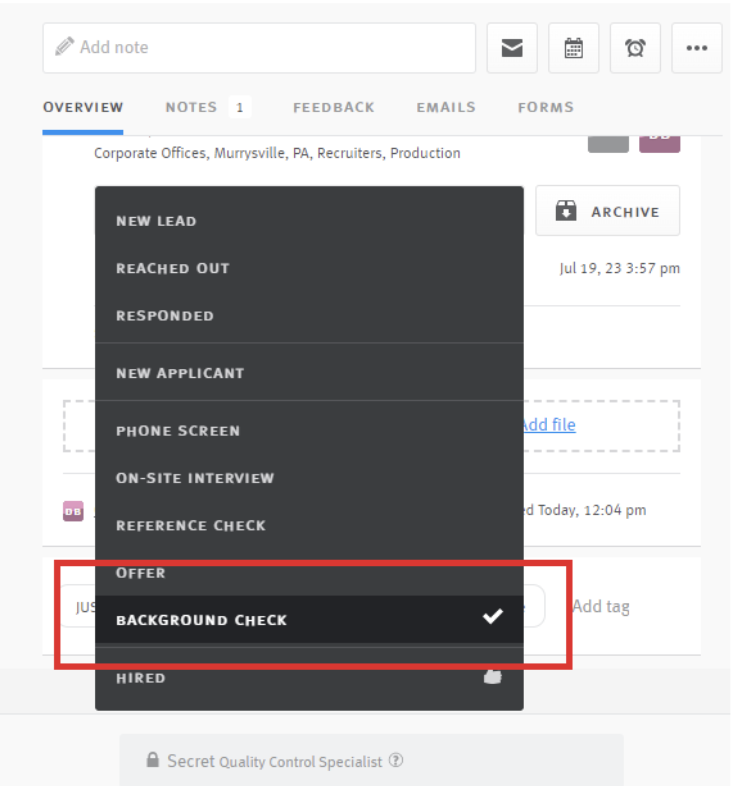Click the Archive button
The height and width of the screenshot is (786, 732).
pos(608,211)
